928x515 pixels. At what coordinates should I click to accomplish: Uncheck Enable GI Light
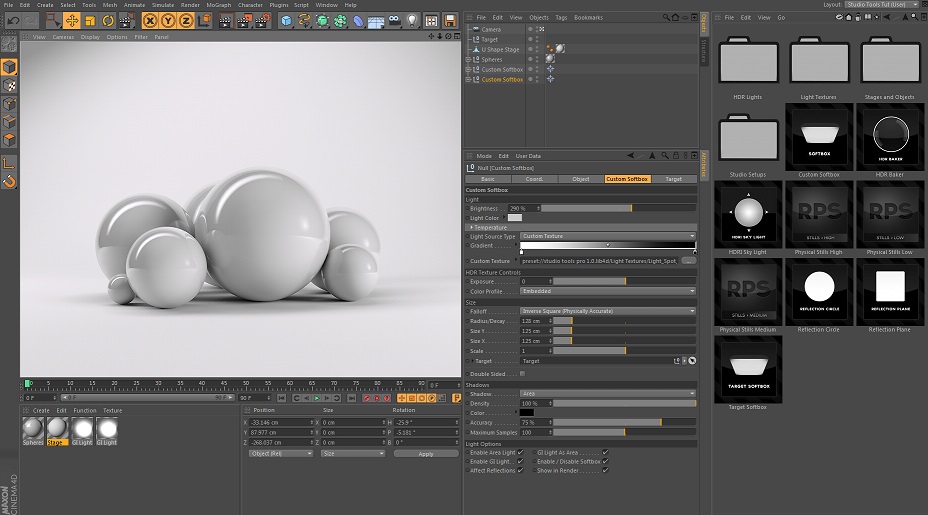coord(520,461)
